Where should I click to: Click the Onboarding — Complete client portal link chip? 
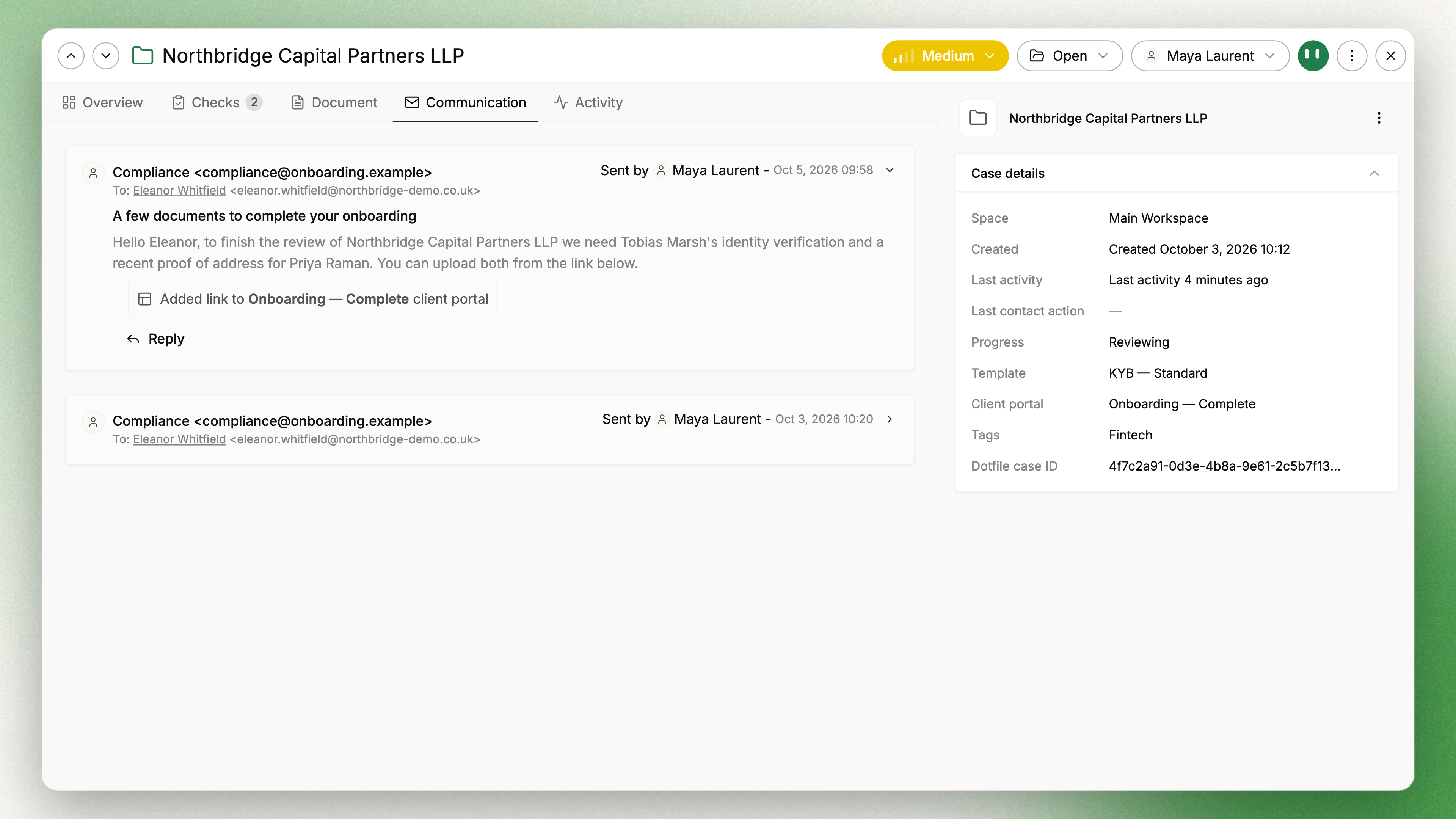(x=312, y=299)
